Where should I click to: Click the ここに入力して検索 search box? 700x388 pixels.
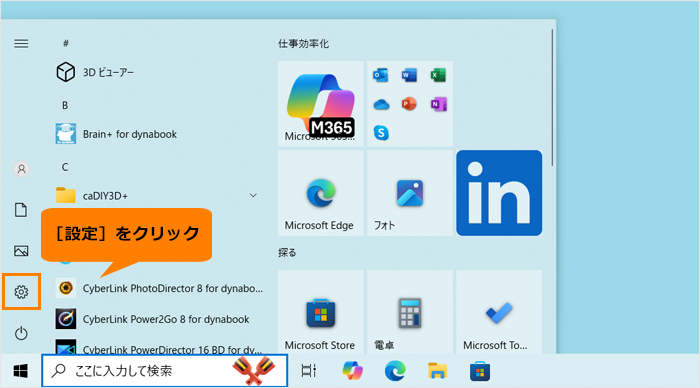[x=165, y=371]
